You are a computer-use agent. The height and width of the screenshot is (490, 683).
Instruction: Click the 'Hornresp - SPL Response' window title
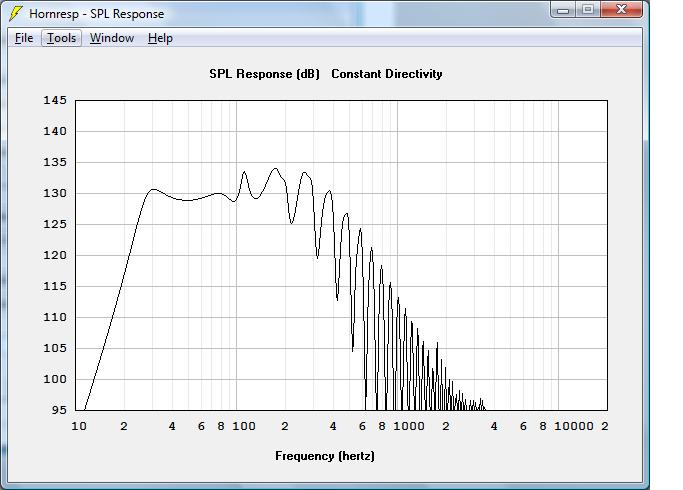pyautogui.click(x=97, y=14)
